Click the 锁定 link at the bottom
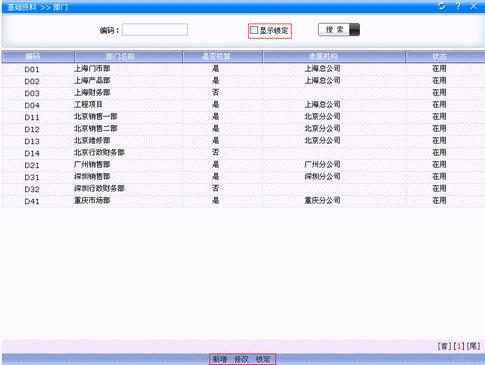This screenshot has width=485, height=365. click(x=263, y=359)
